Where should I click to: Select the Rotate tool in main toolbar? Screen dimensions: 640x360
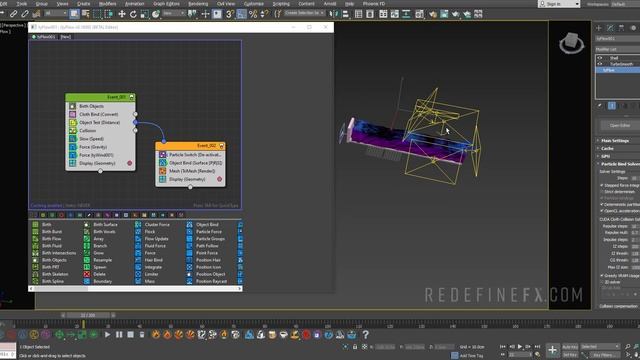pyautogui.click(x=133, y=14)
